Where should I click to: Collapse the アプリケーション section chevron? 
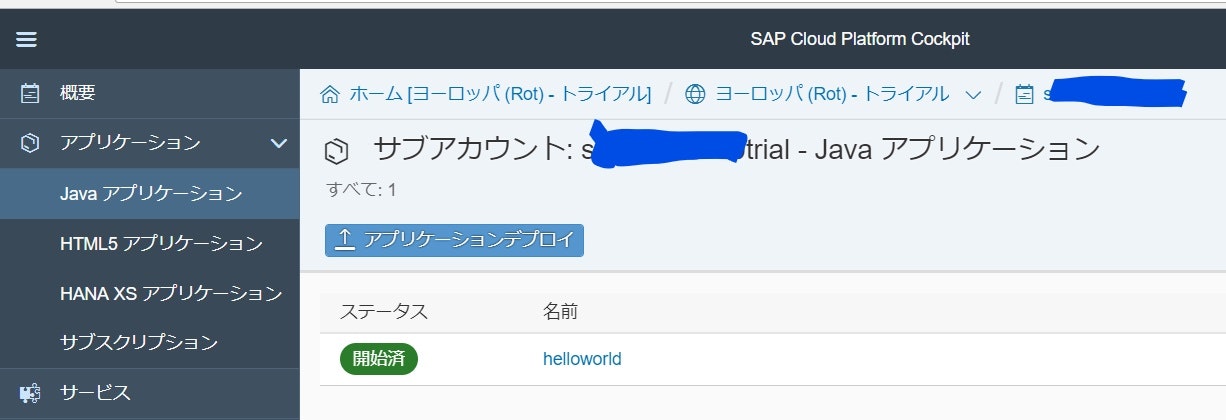[x=278, y=144]
